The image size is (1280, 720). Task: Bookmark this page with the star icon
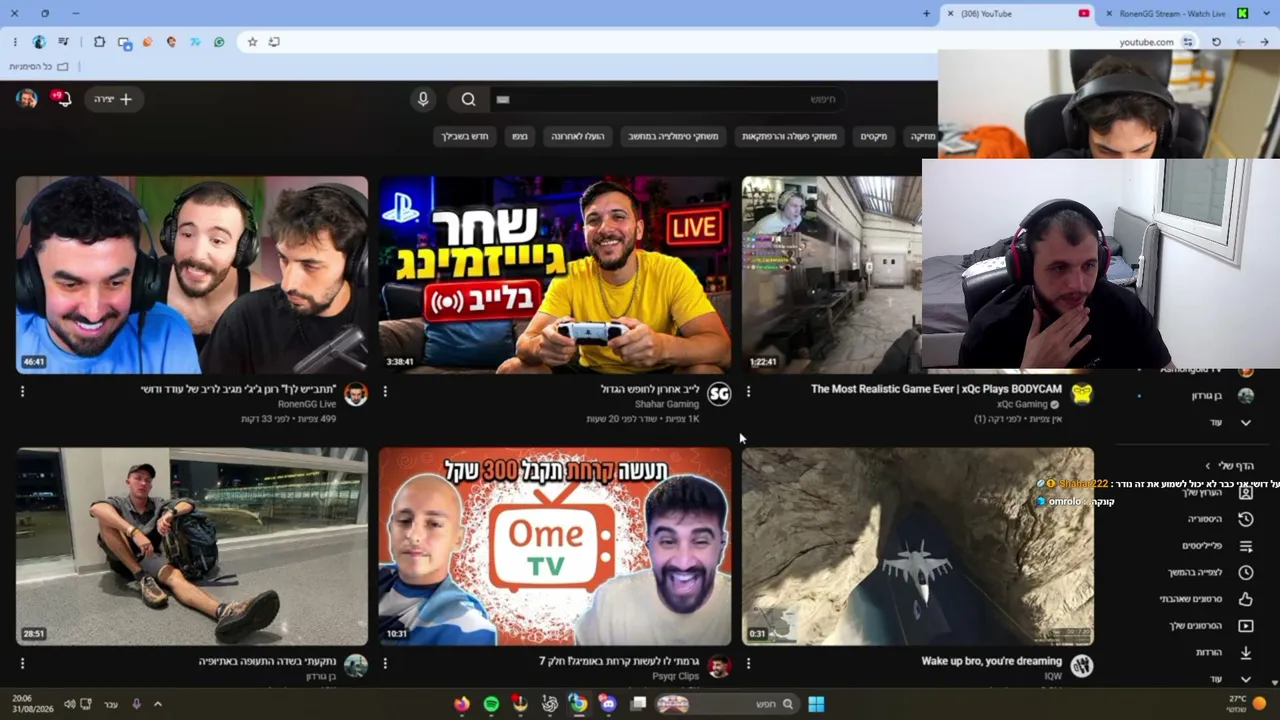point(253,42)
